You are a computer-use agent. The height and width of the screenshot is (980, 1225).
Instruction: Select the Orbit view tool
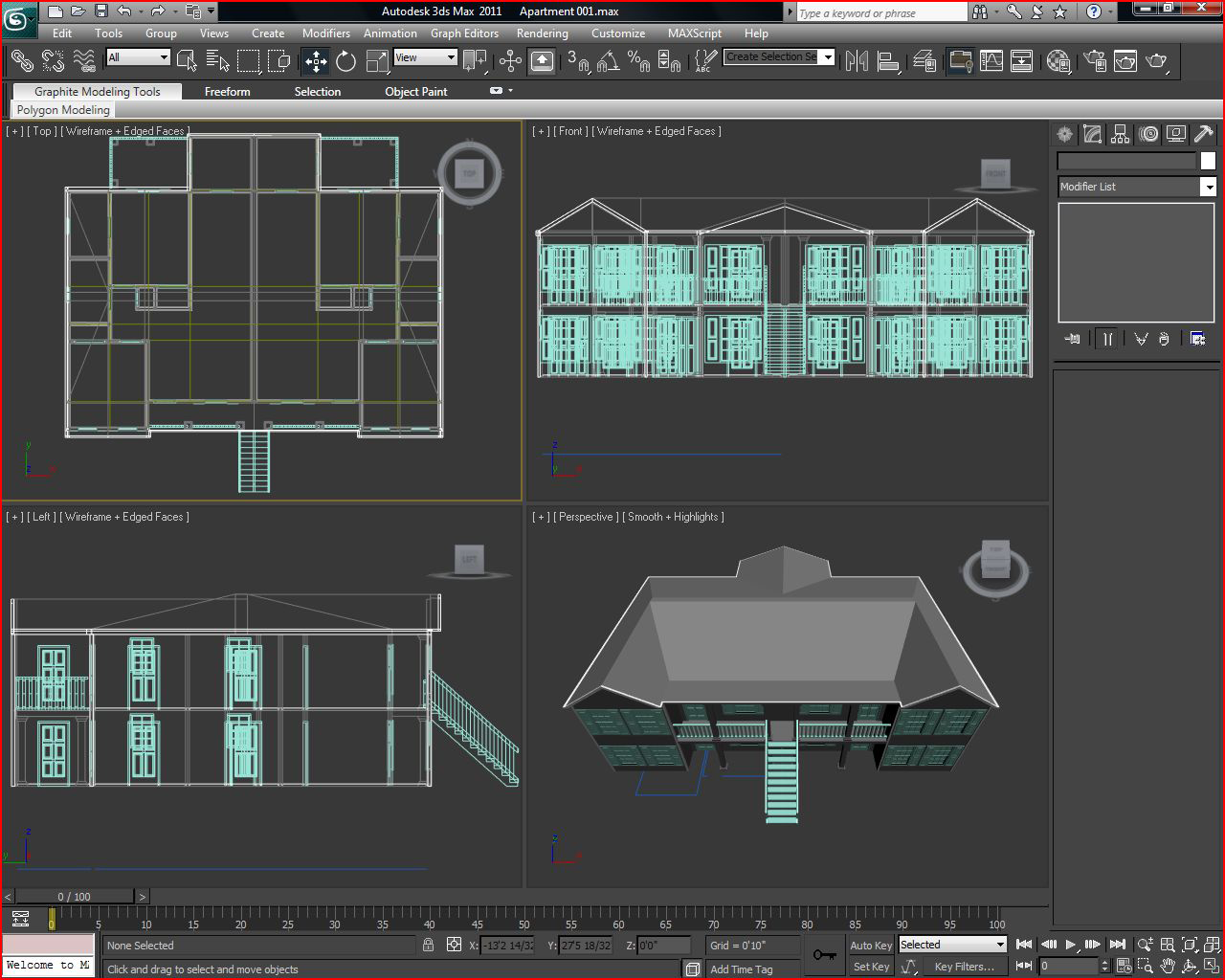[x=1190, y=967]
